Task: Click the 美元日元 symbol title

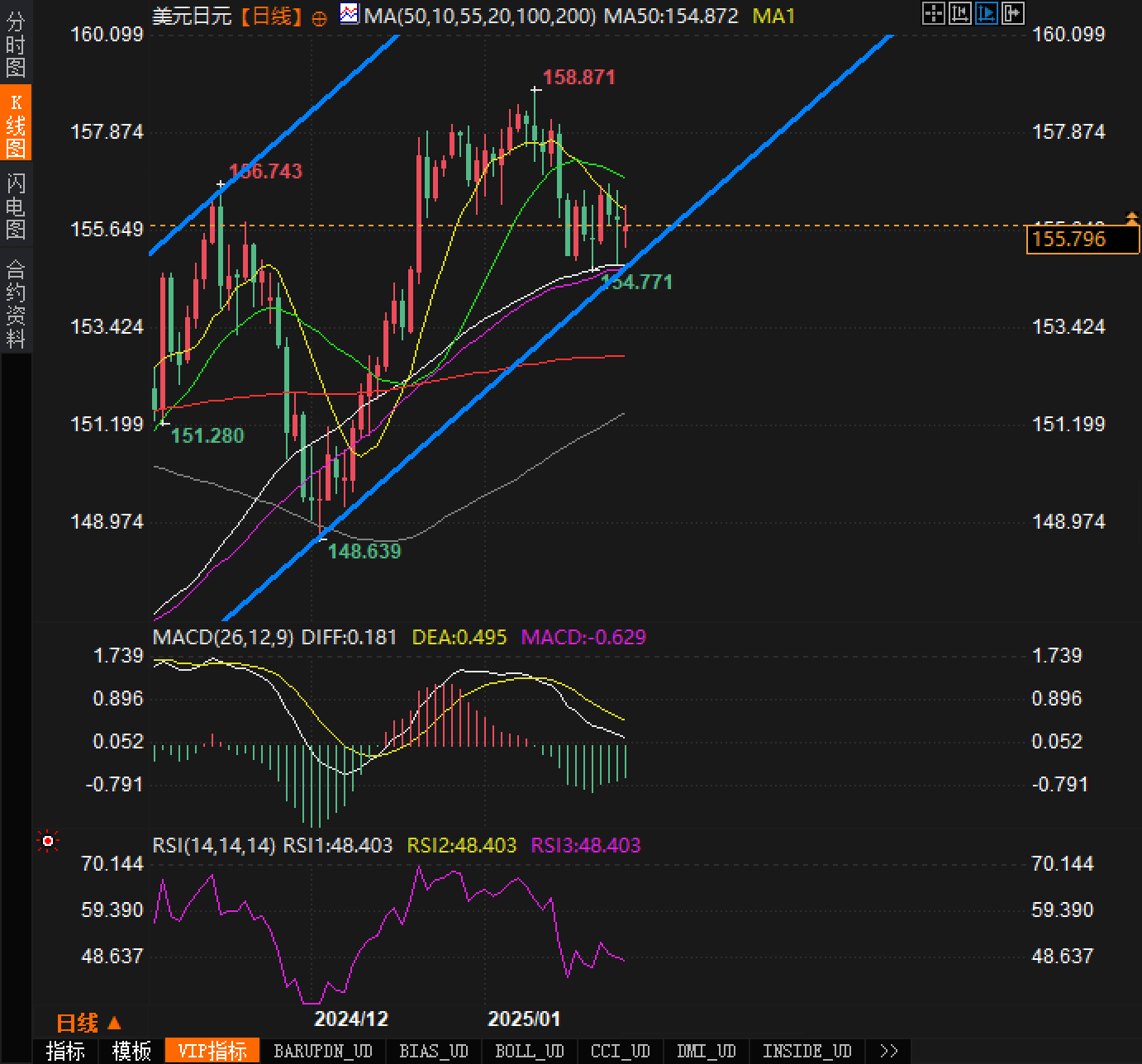Action: click(193, 16)
